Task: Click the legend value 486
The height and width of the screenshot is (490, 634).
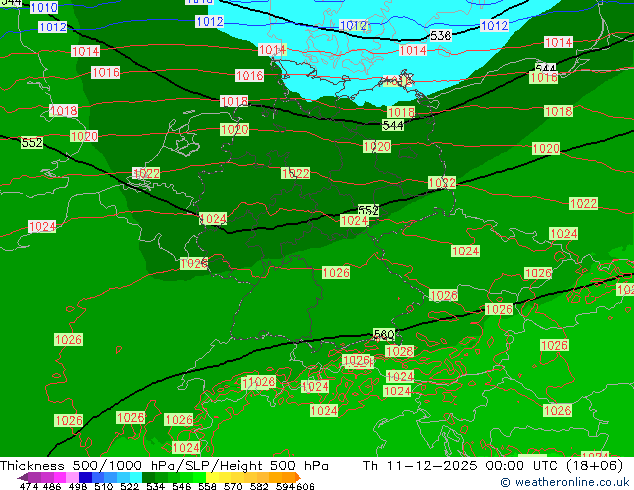Action: [52, 486]
